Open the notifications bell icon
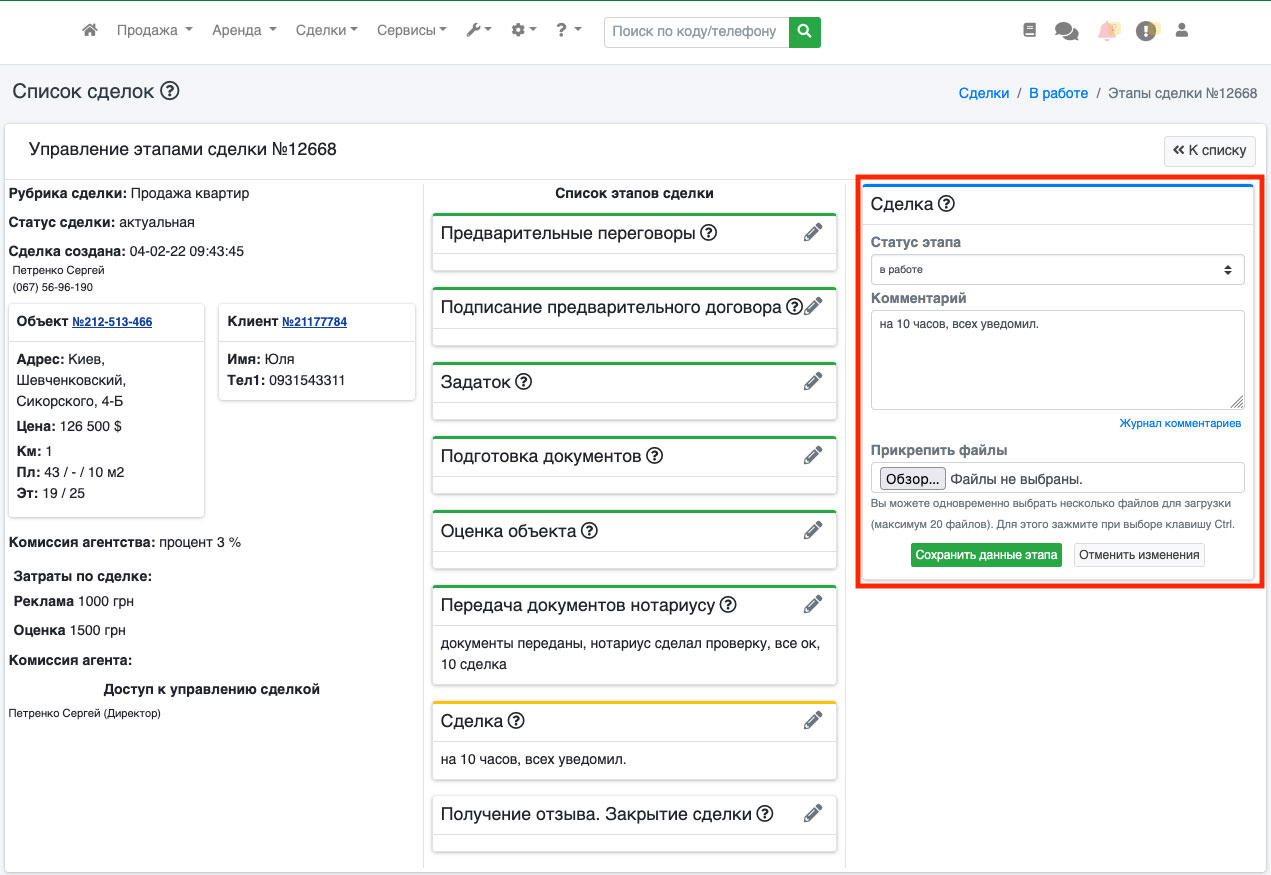Image resolution: width=1271 pixels, height=875 pixels. (x=1107, y=31)
